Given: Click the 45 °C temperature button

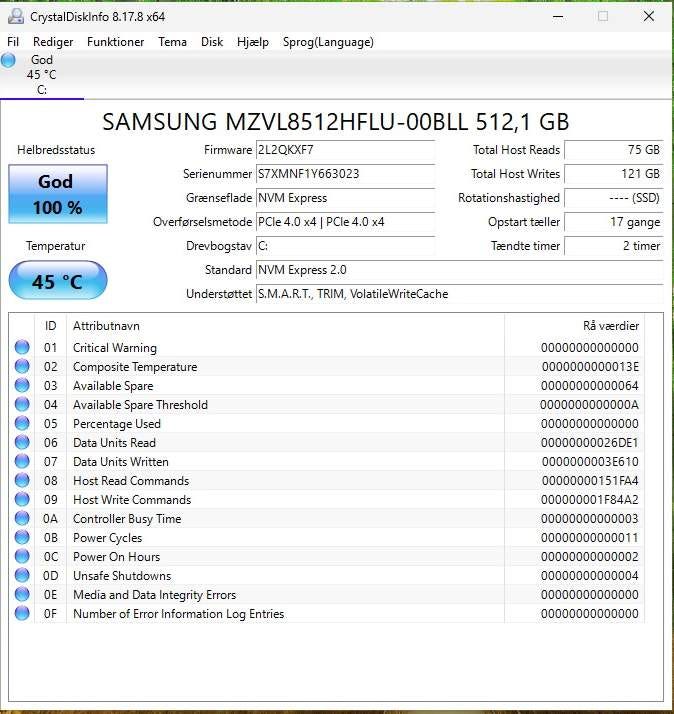Looking at the screenshot, I should coord(57,281).
